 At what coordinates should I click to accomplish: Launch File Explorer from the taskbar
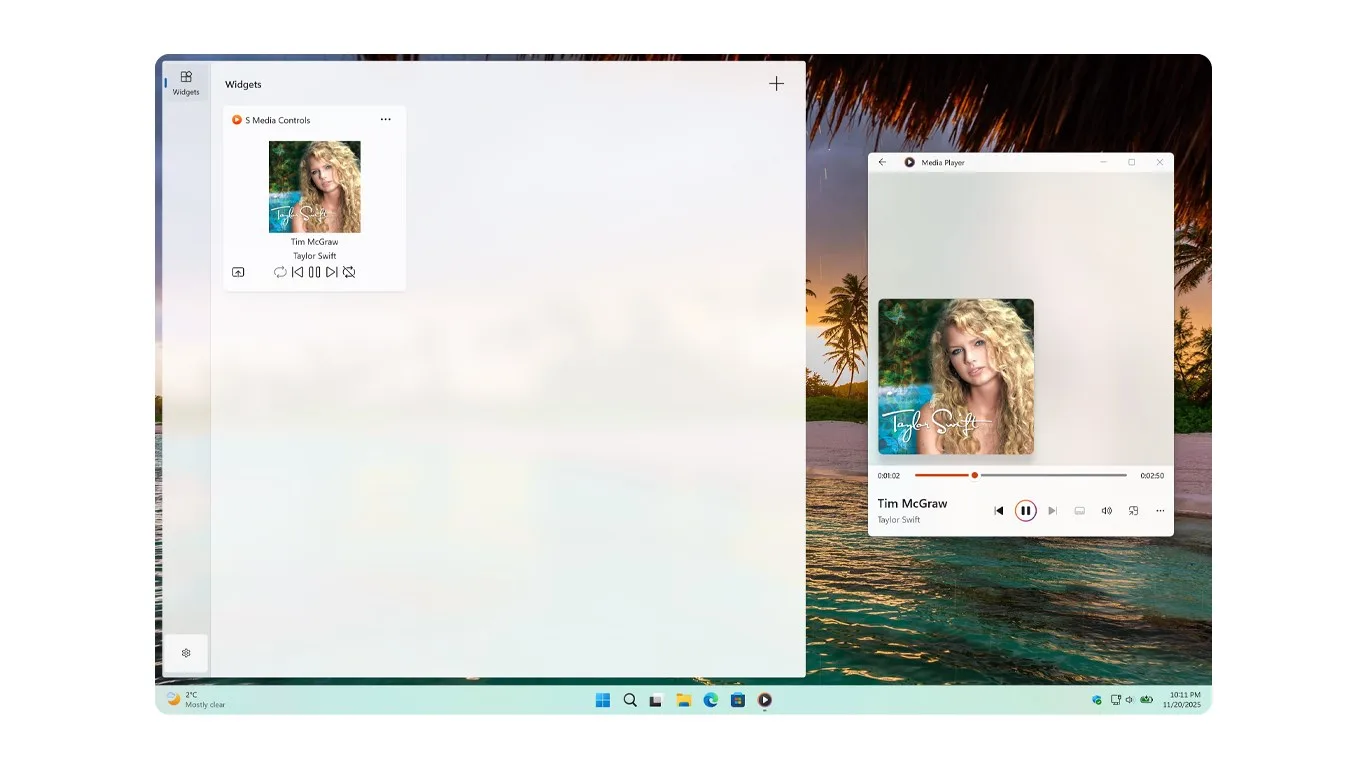point(683,700)
